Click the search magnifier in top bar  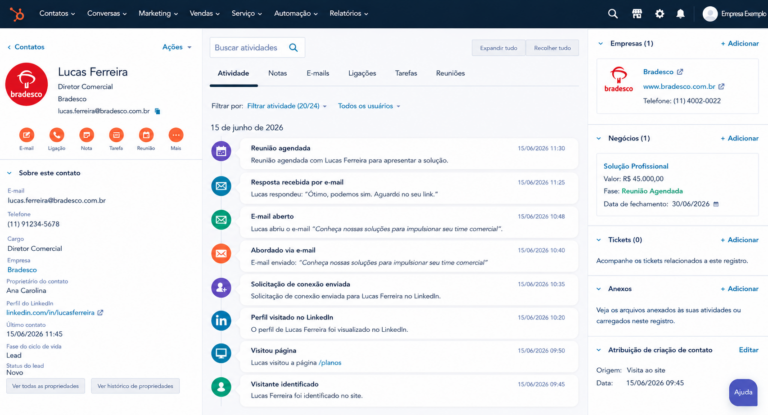point(613,14)
